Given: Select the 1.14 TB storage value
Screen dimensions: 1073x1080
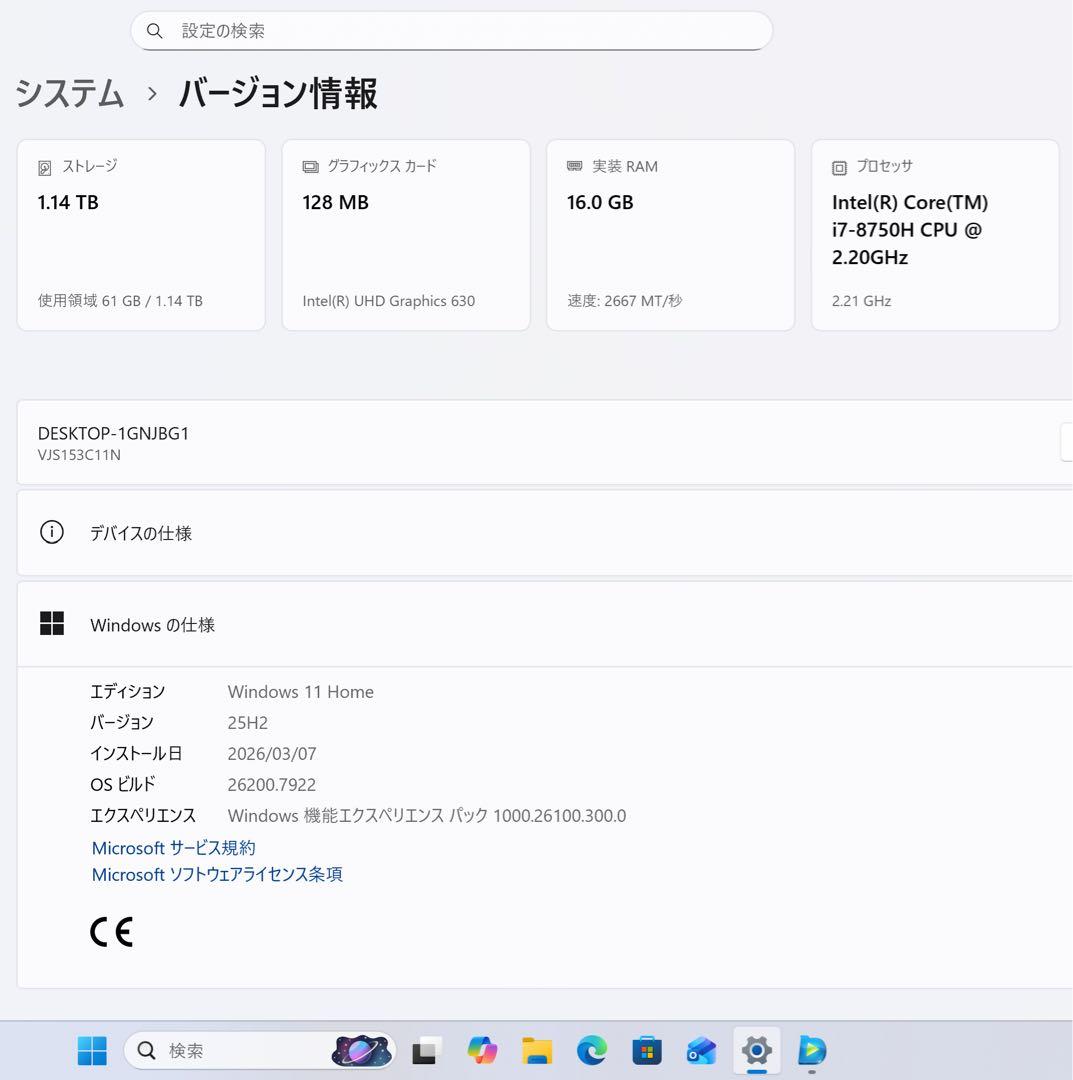Looking at the screenshot, I should point(68,202).
